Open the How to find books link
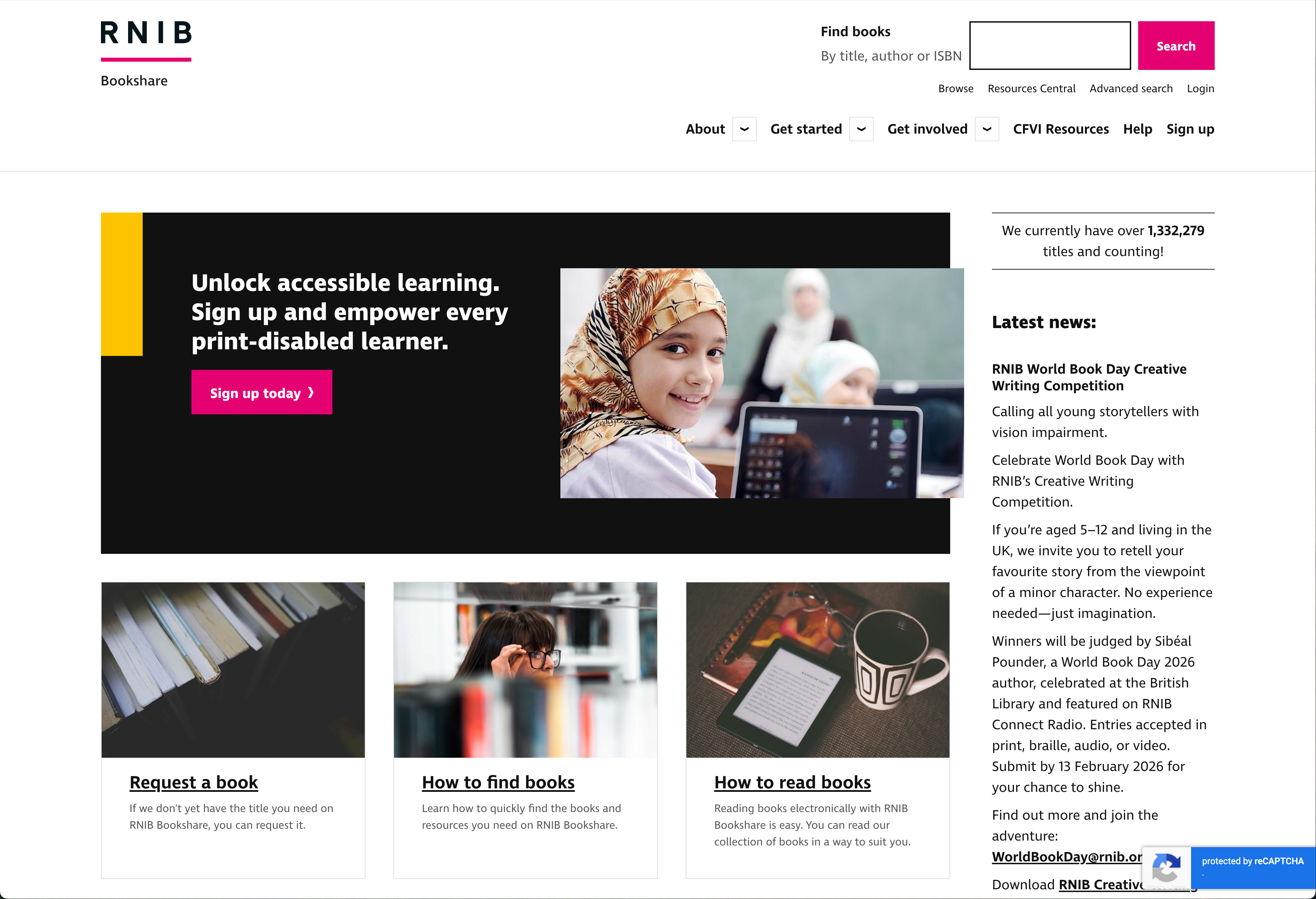The height and width of the screenshot is (899, 1316). (498, 782)
